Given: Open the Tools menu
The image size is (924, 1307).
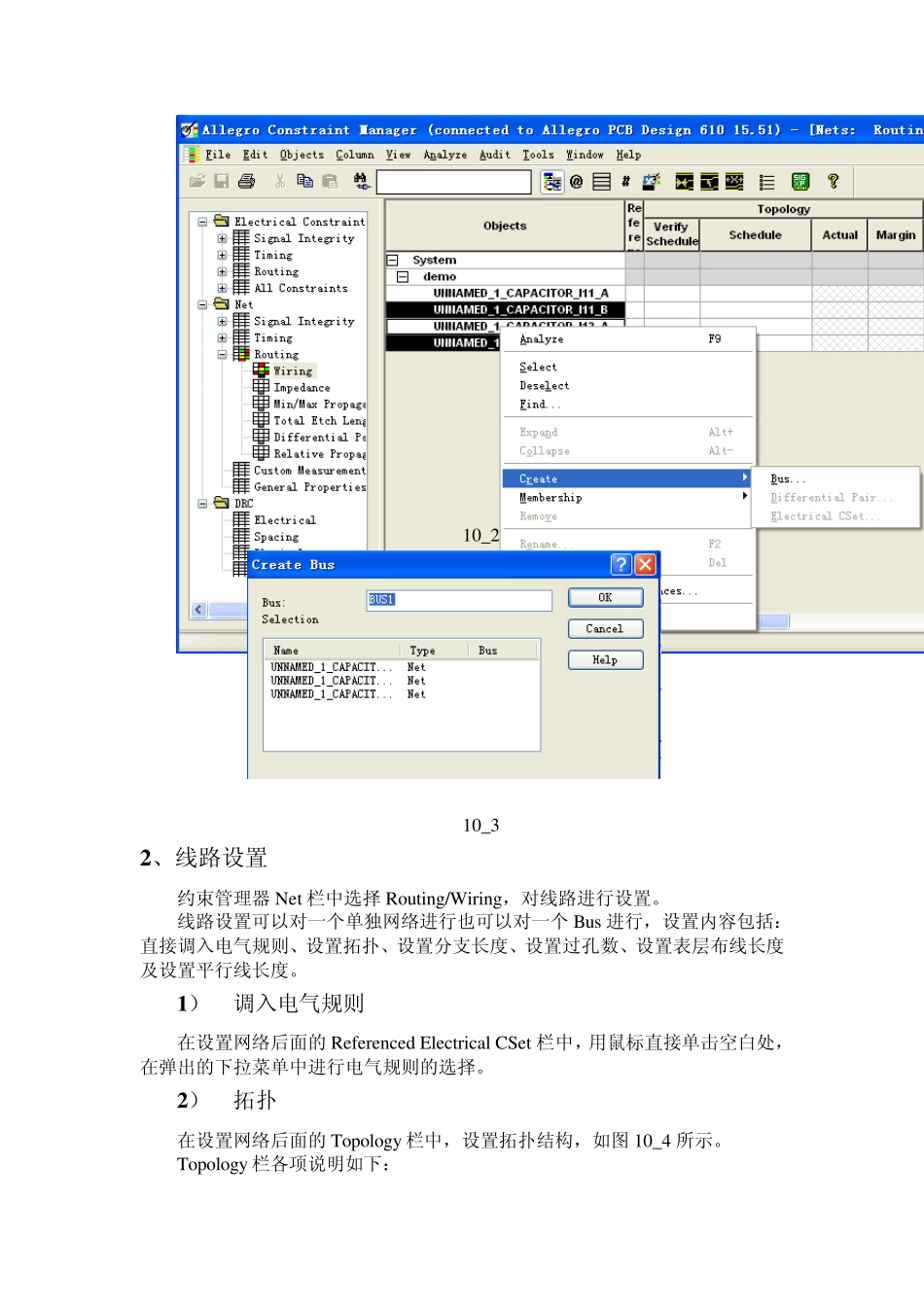Looking at the screenshot, I should click(538, 155).
